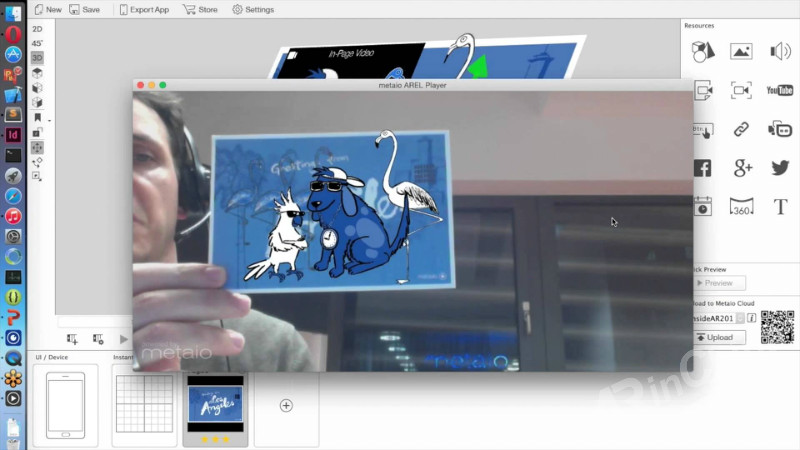Add a button resource
This screenshot has height=450, width=800.
703,131
